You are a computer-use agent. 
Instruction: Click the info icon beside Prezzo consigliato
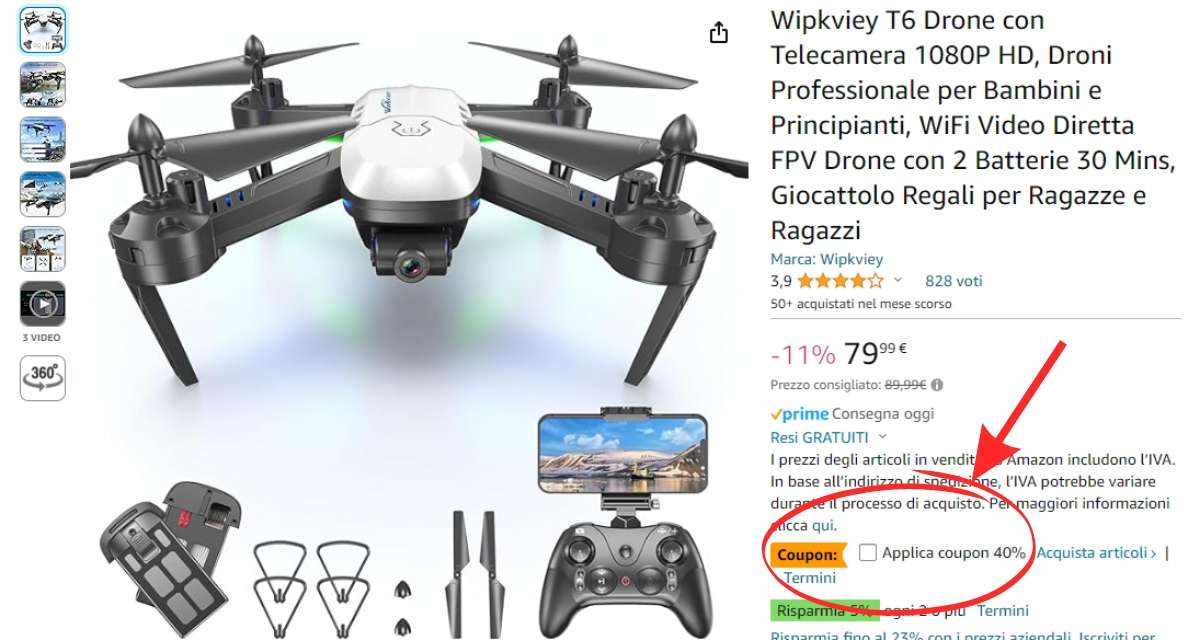[937, 385]
